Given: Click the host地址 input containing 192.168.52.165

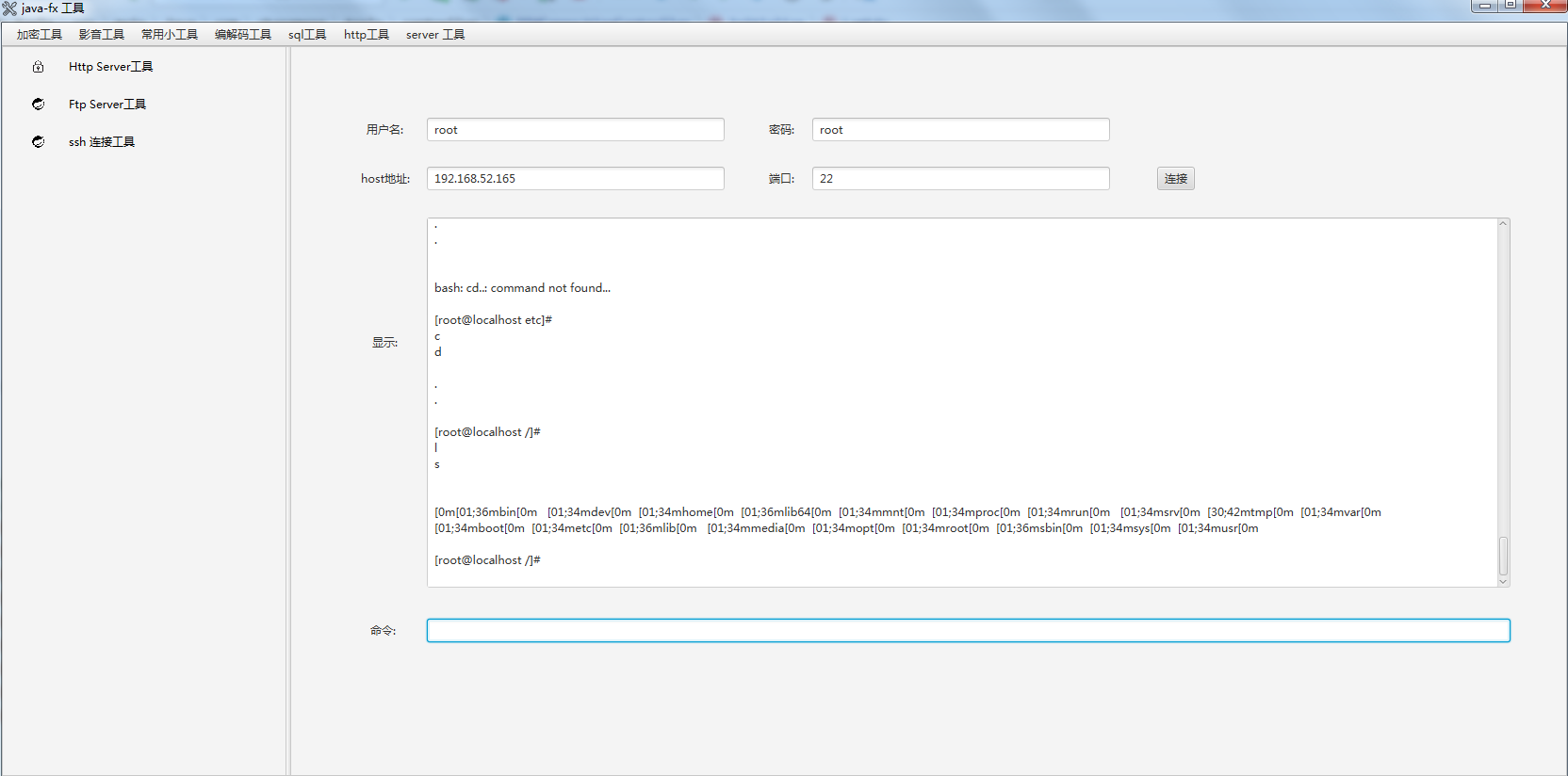Looking at the screenshot, I should tap(575, 179).
